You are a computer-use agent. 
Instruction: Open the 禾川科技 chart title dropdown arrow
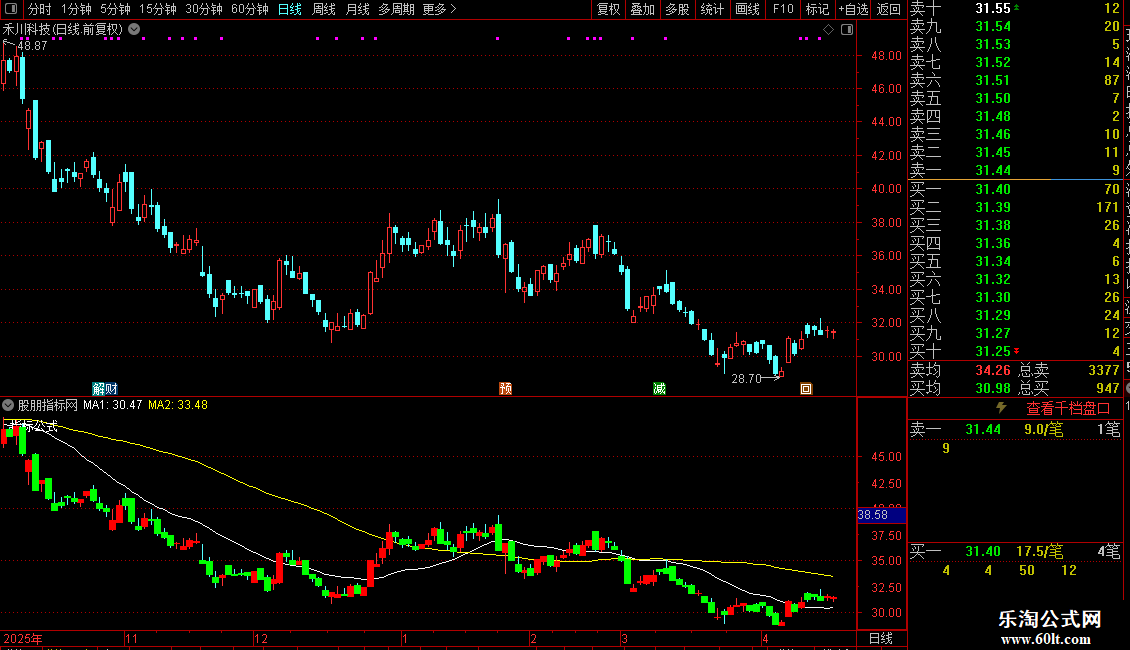134,30
